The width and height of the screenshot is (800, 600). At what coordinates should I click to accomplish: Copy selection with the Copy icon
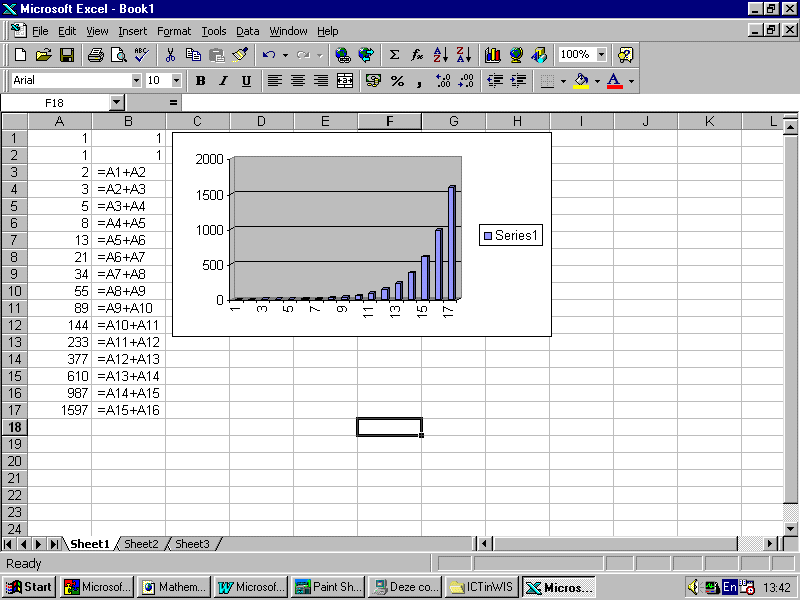click(x=193, y=55)
